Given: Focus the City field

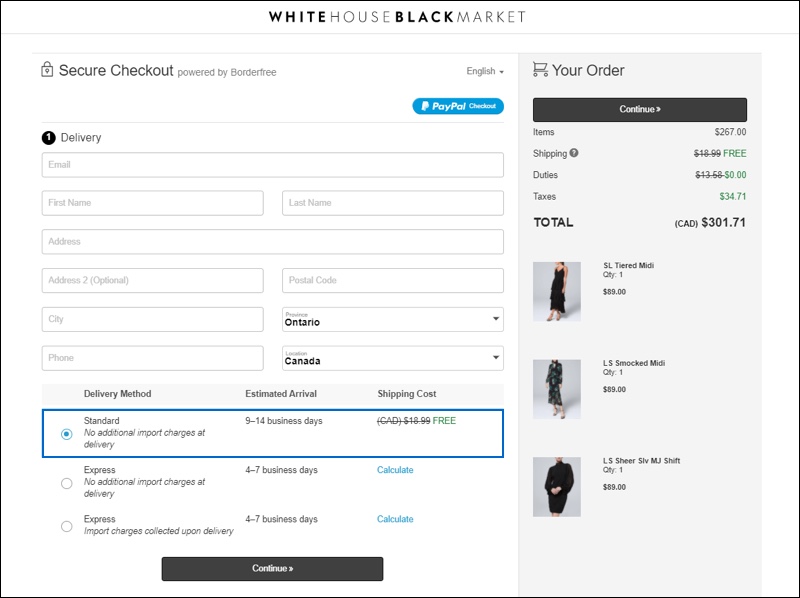Looking at the screenshot, I should coord(153,319).
